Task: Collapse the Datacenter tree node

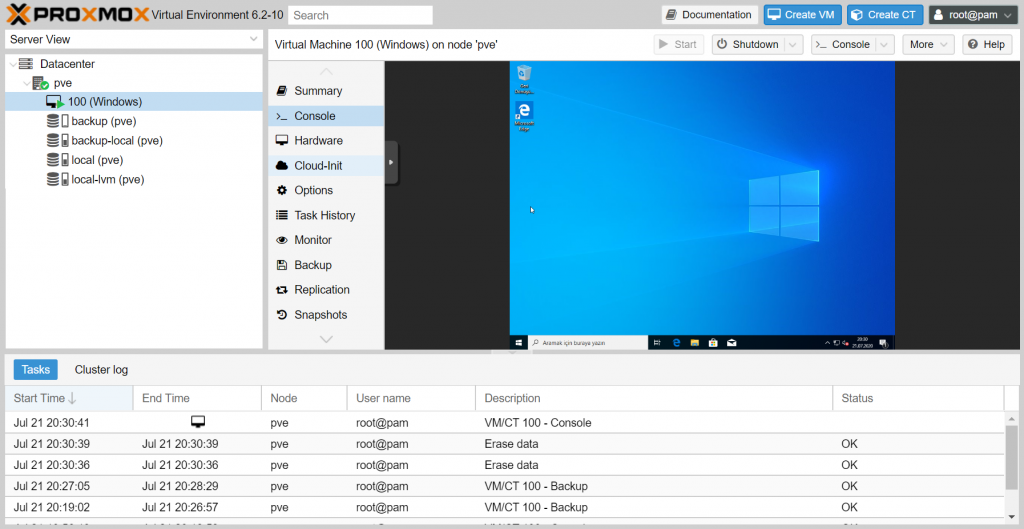Action: pos(12,64)
